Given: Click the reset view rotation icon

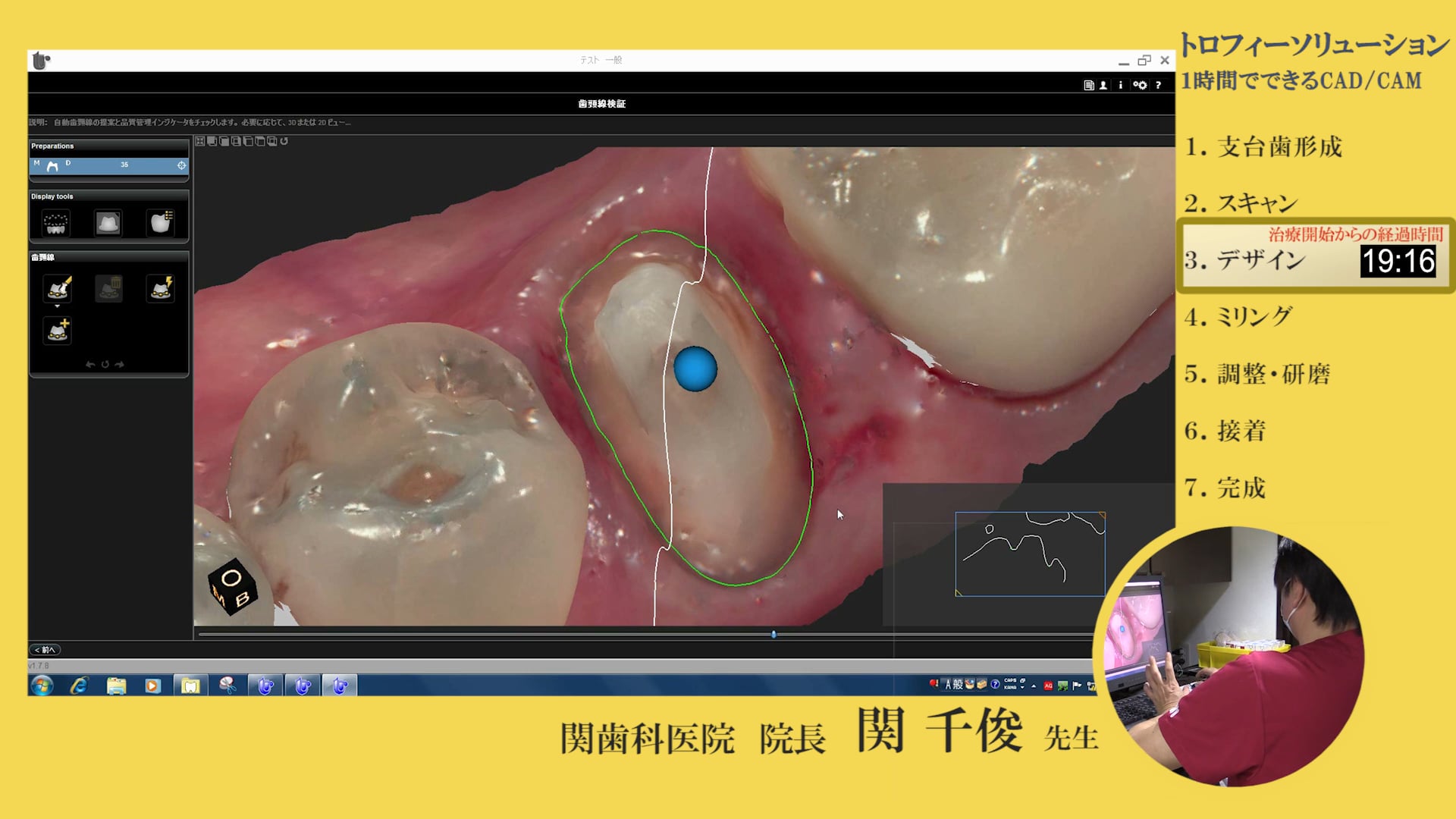Looking at the screenshot, I should (284, 141).
